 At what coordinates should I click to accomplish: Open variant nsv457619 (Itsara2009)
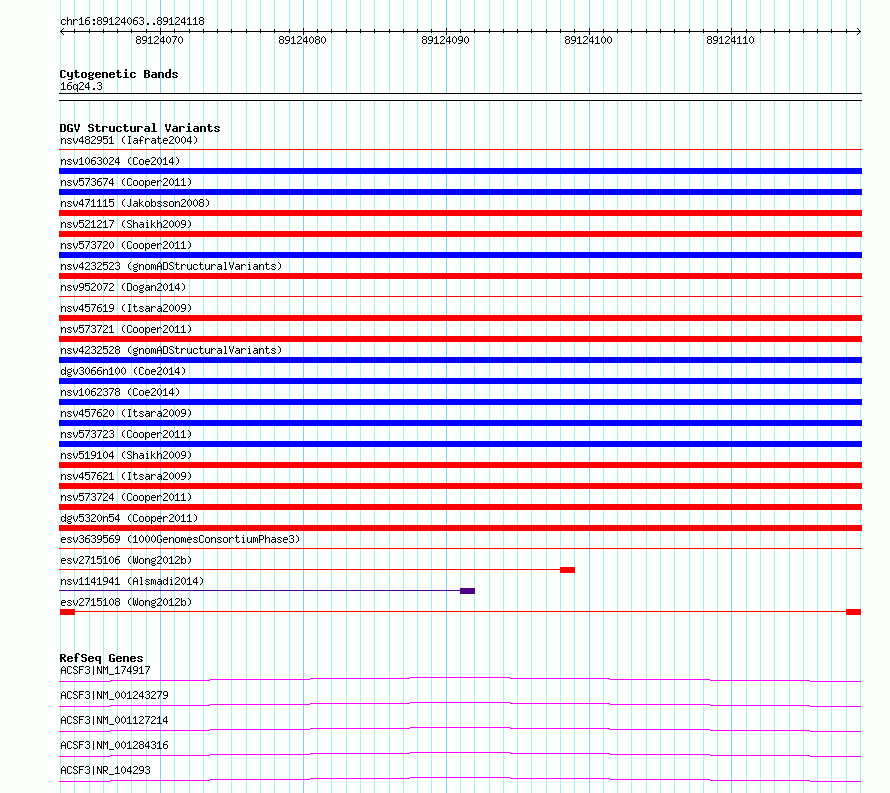[x=126, y=308]
